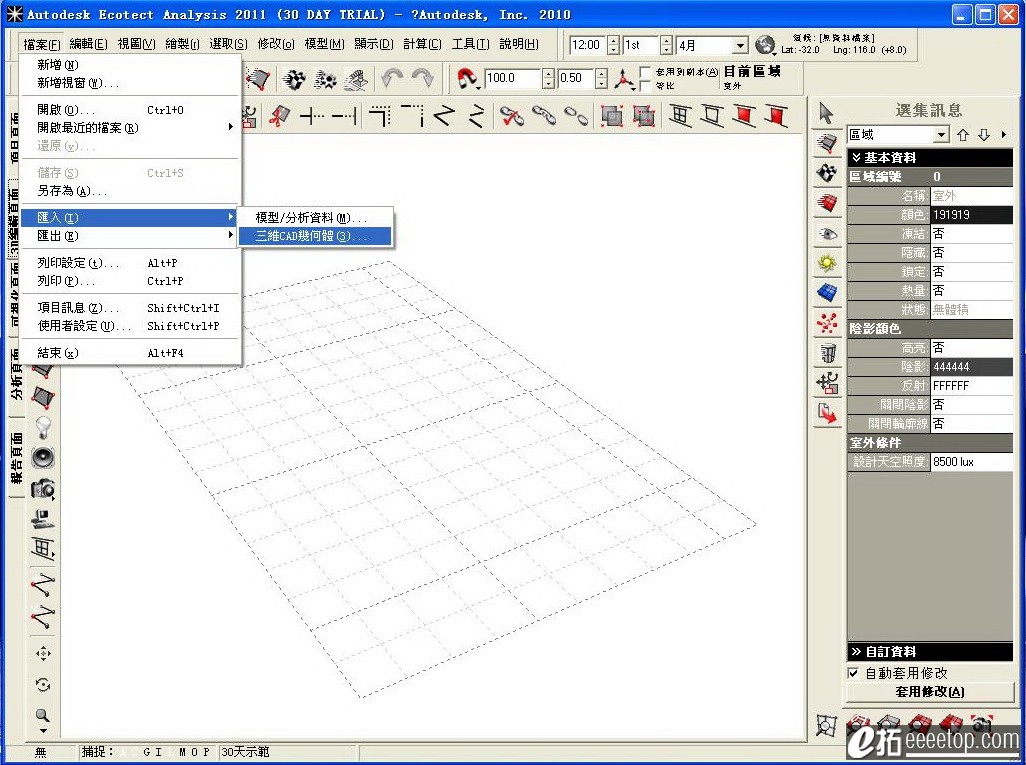
Task: Open the blue analysis grid icon
Action: point(827,293)
